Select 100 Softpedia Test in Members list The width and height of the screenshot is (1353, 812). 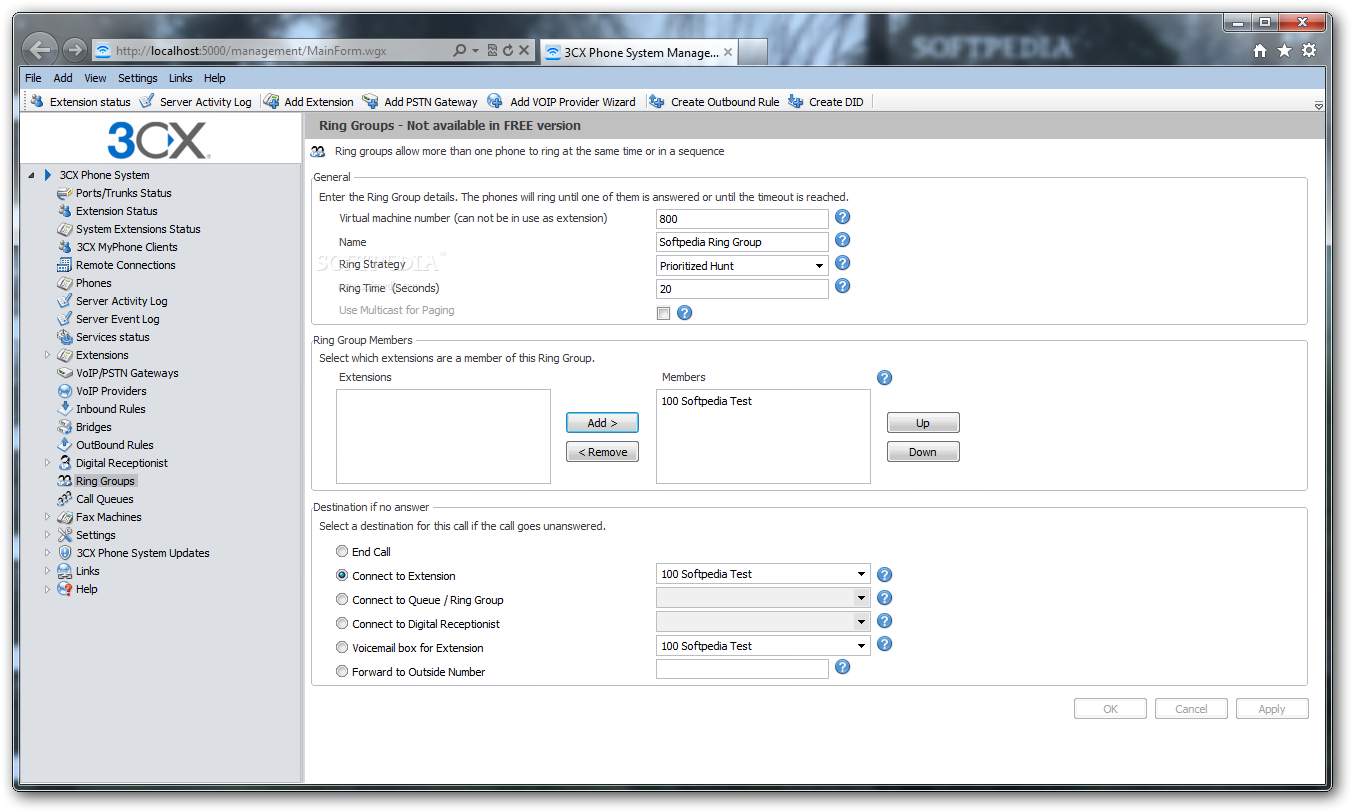(707, 401)
